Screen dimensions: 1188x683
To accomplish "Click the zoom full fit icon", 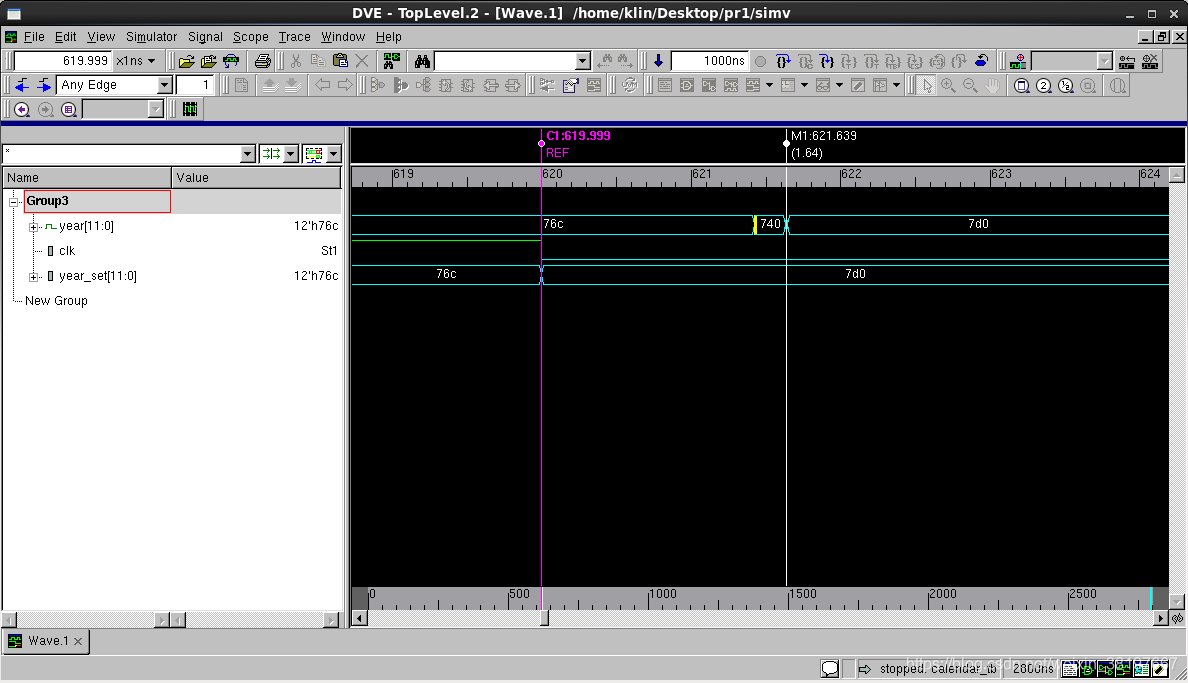I will 1021,86.
